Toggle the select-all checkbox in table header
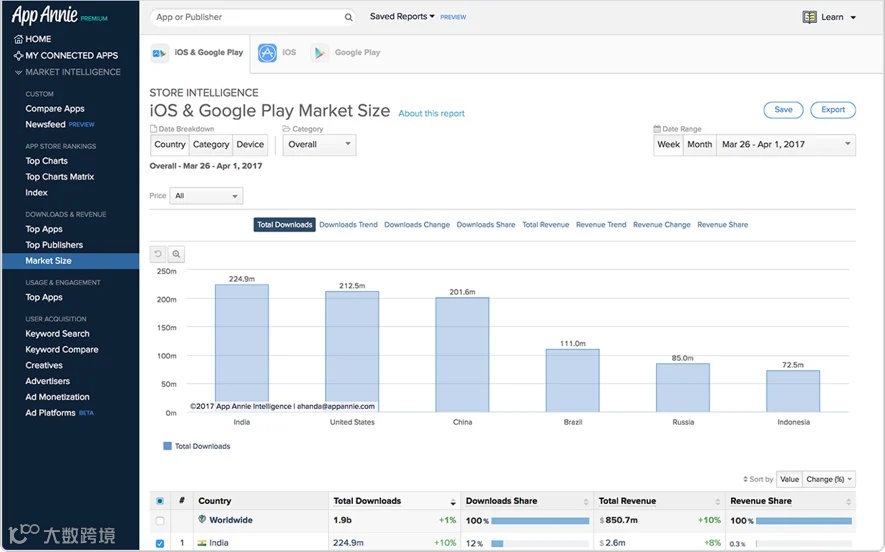Viewport: 885px width, 552px height. click(160, 501)
